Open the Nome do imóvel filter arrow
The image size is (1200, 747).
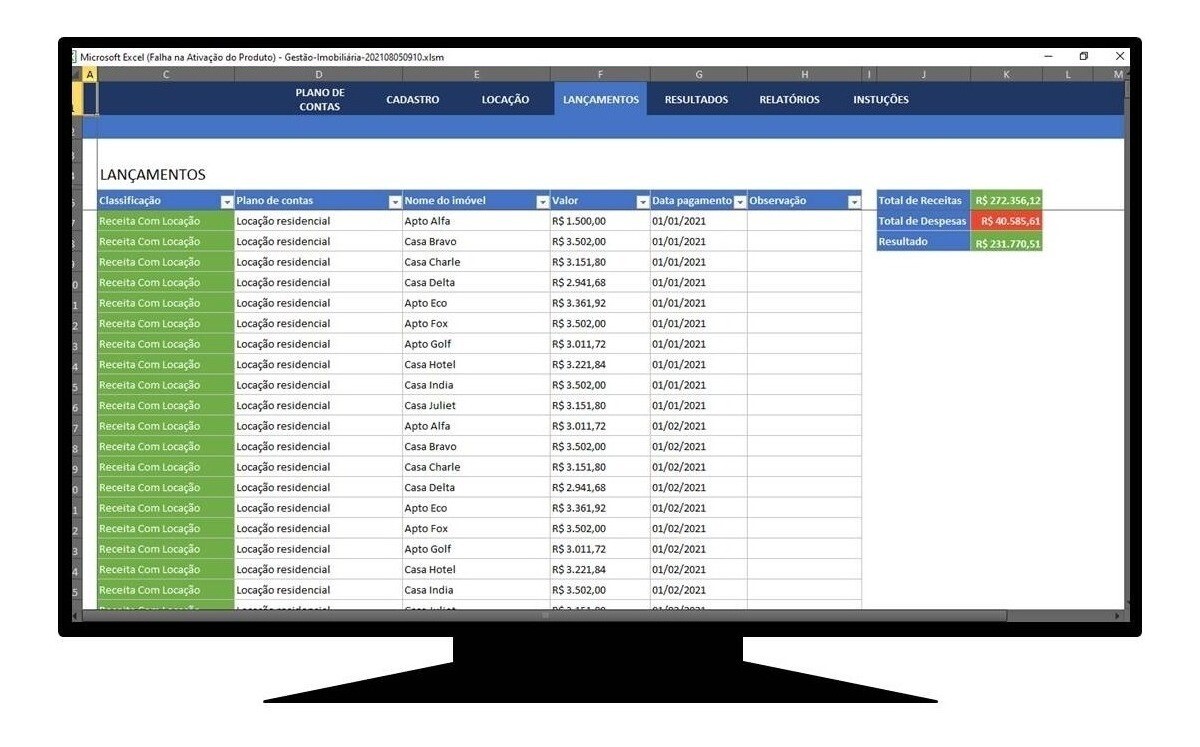(542, 202)
